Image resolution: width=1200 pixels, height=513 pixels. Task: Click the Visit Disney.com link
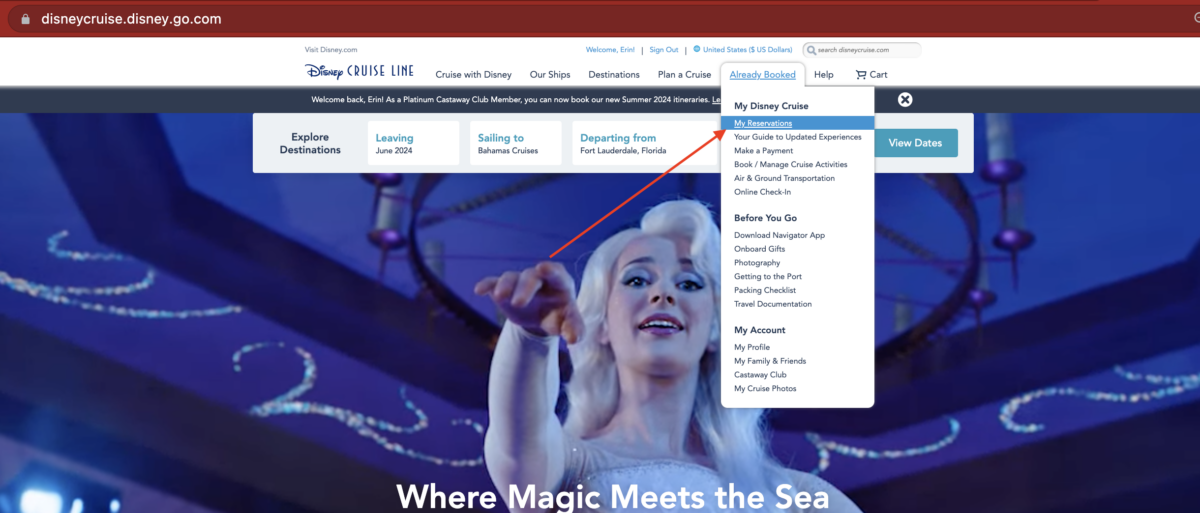(331, 50)
